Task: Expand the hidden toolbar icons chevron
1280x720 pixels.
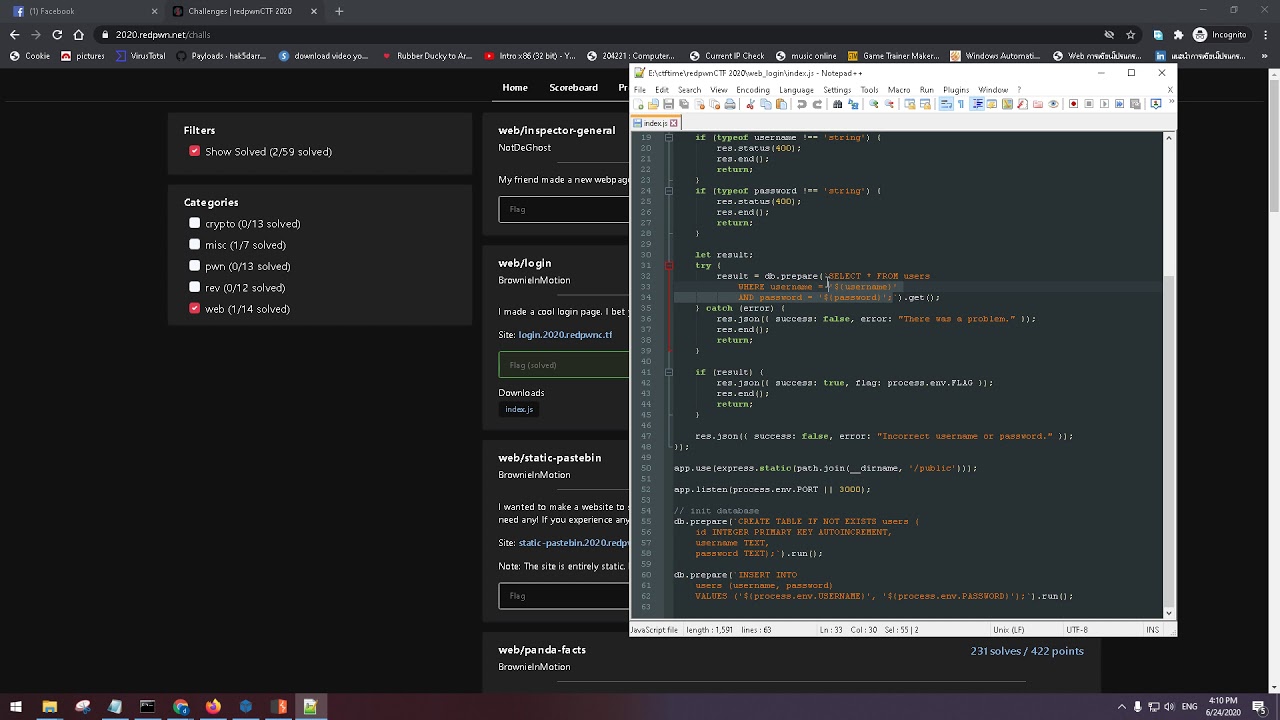Action: coord(1169,101)
